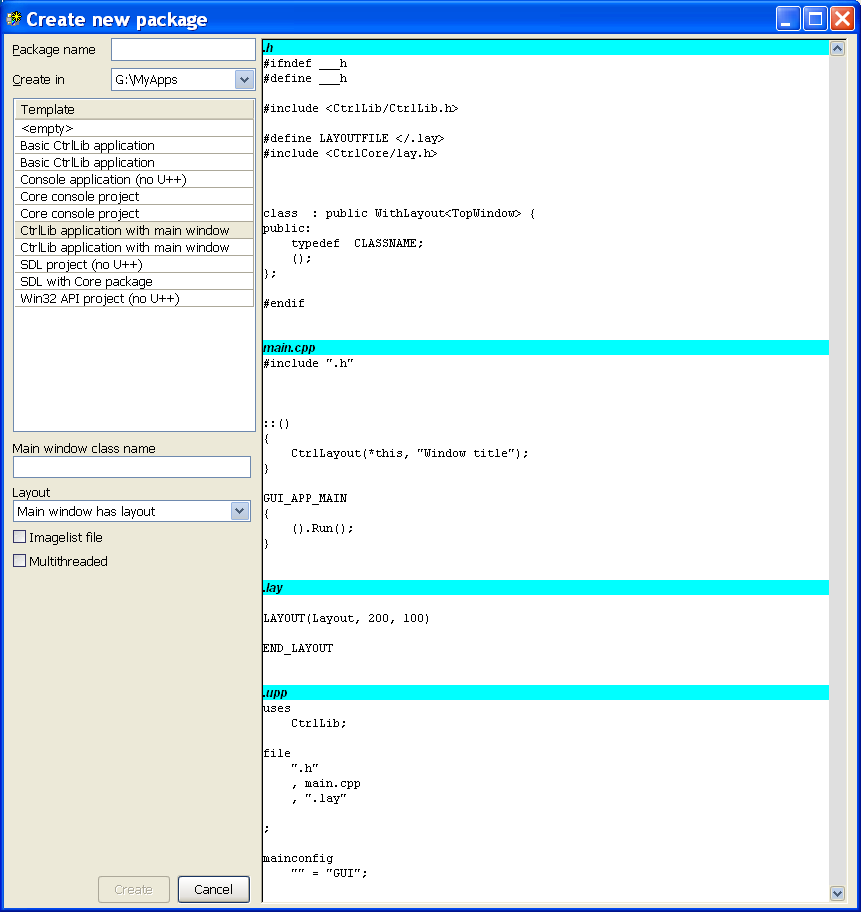The height and width of the screenshot is (912, 861).
Task: Click the Main window class name field
Action: click(132, 467)
